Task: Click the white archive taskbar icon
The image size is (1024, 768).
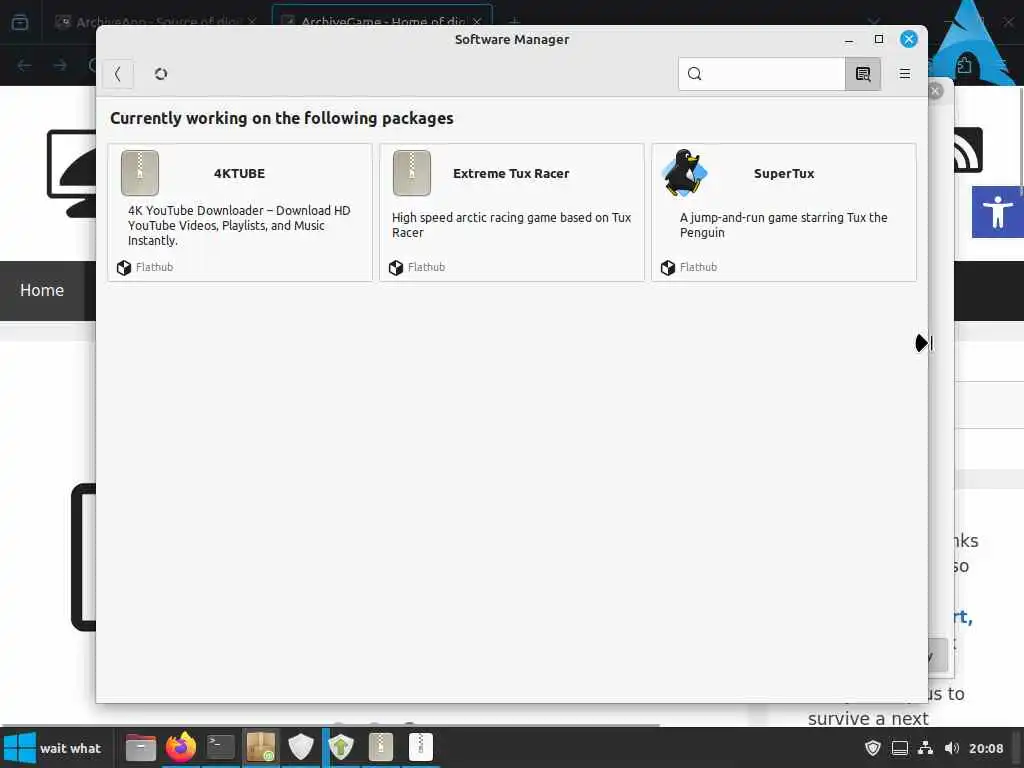Action: coord(421,747)
